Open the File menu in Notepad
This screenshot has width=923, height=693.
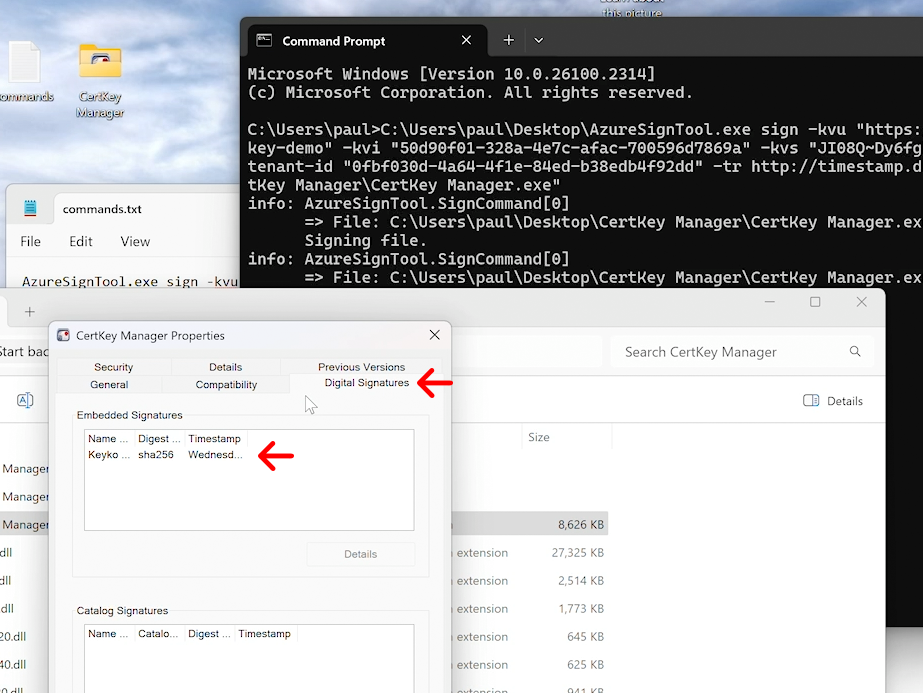click(x=30, y=241)
